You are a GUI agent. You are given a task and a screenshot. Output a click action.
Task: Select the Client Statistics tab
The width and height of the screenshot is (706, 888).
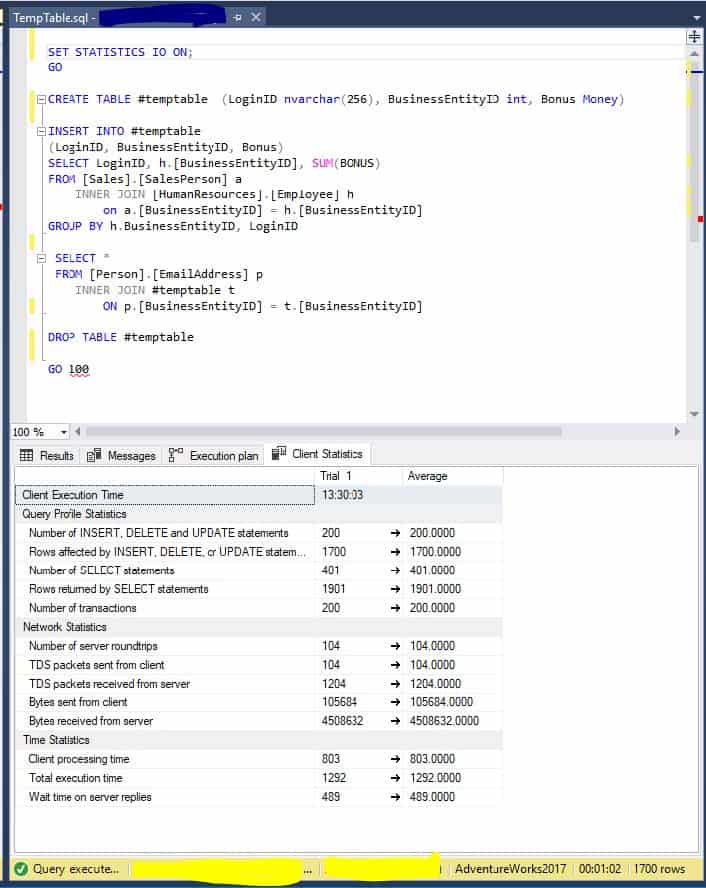pyautogui.click(x=317, y=454)
